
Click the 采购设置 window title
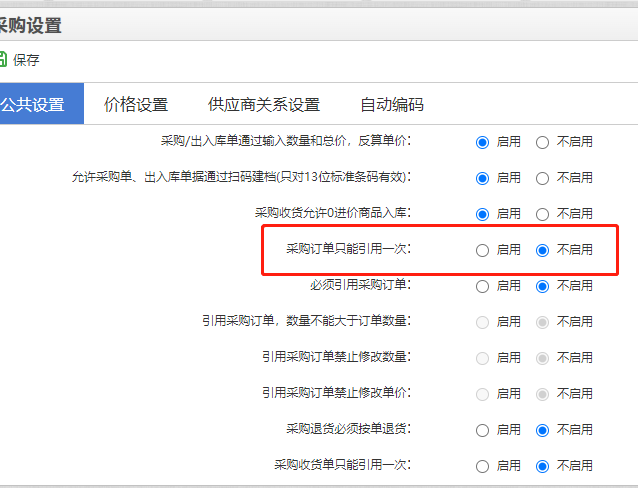point(31,25)
